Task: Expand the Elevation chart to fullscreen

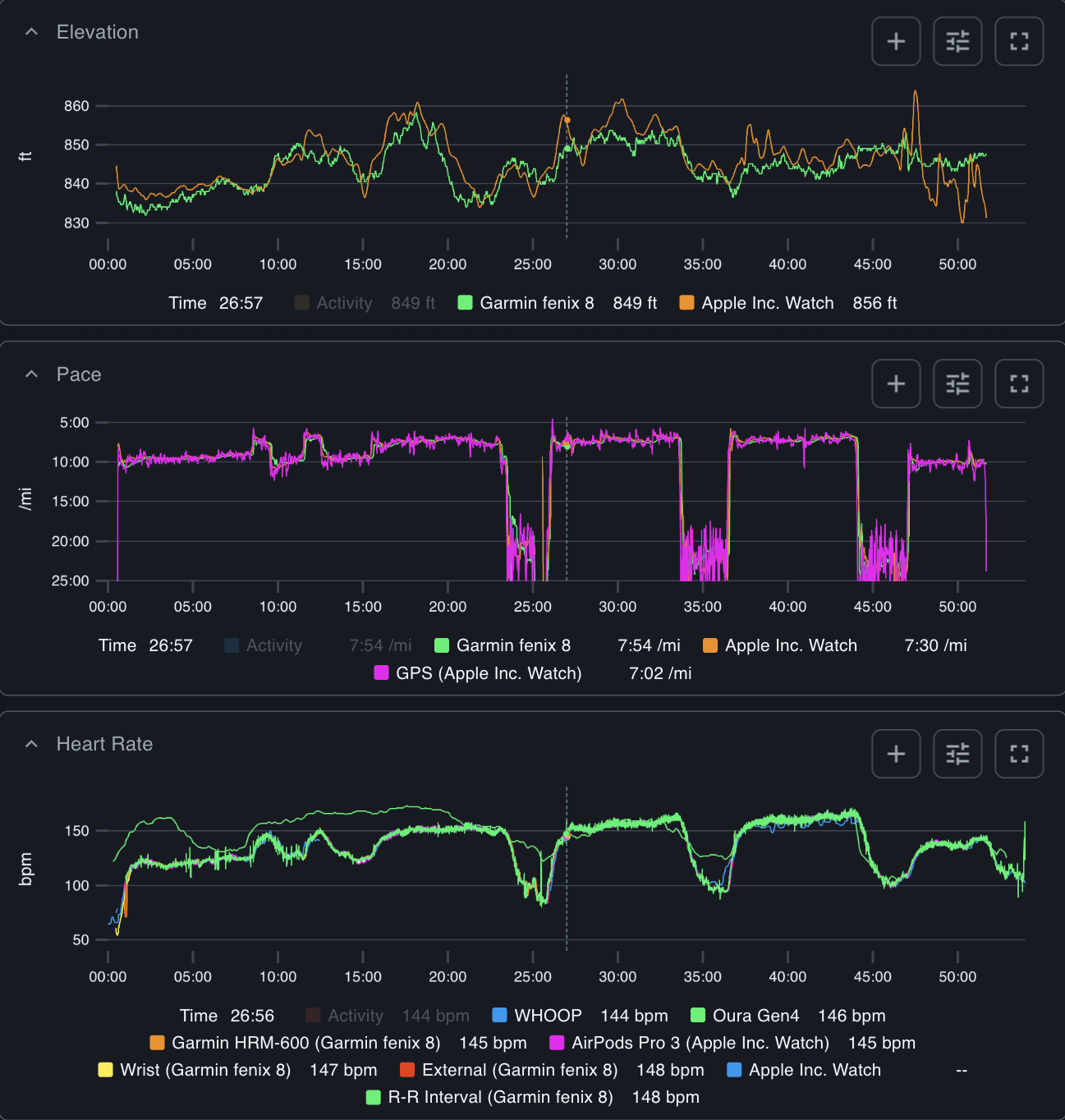Action: [1019, 41]
